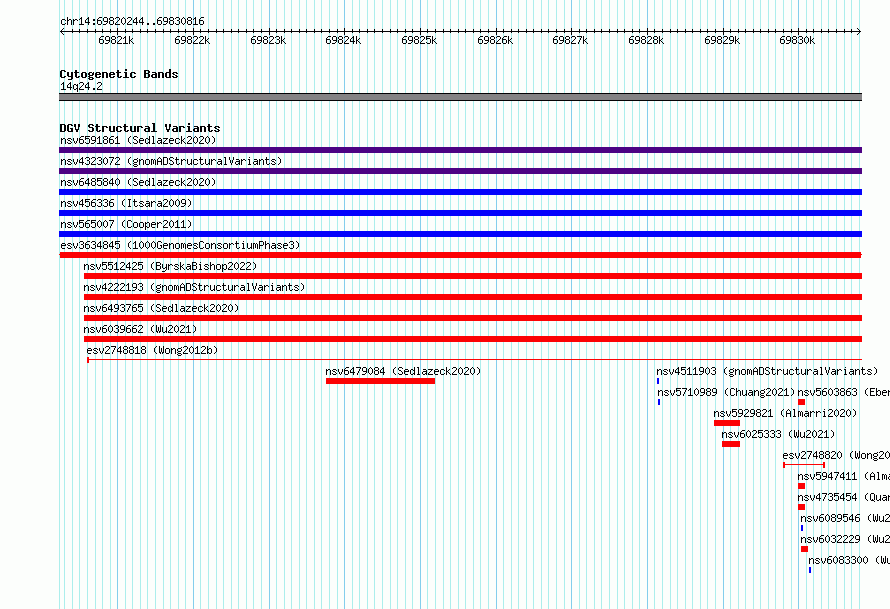Click the small blue mark under nsv6089546

point(802,528)
